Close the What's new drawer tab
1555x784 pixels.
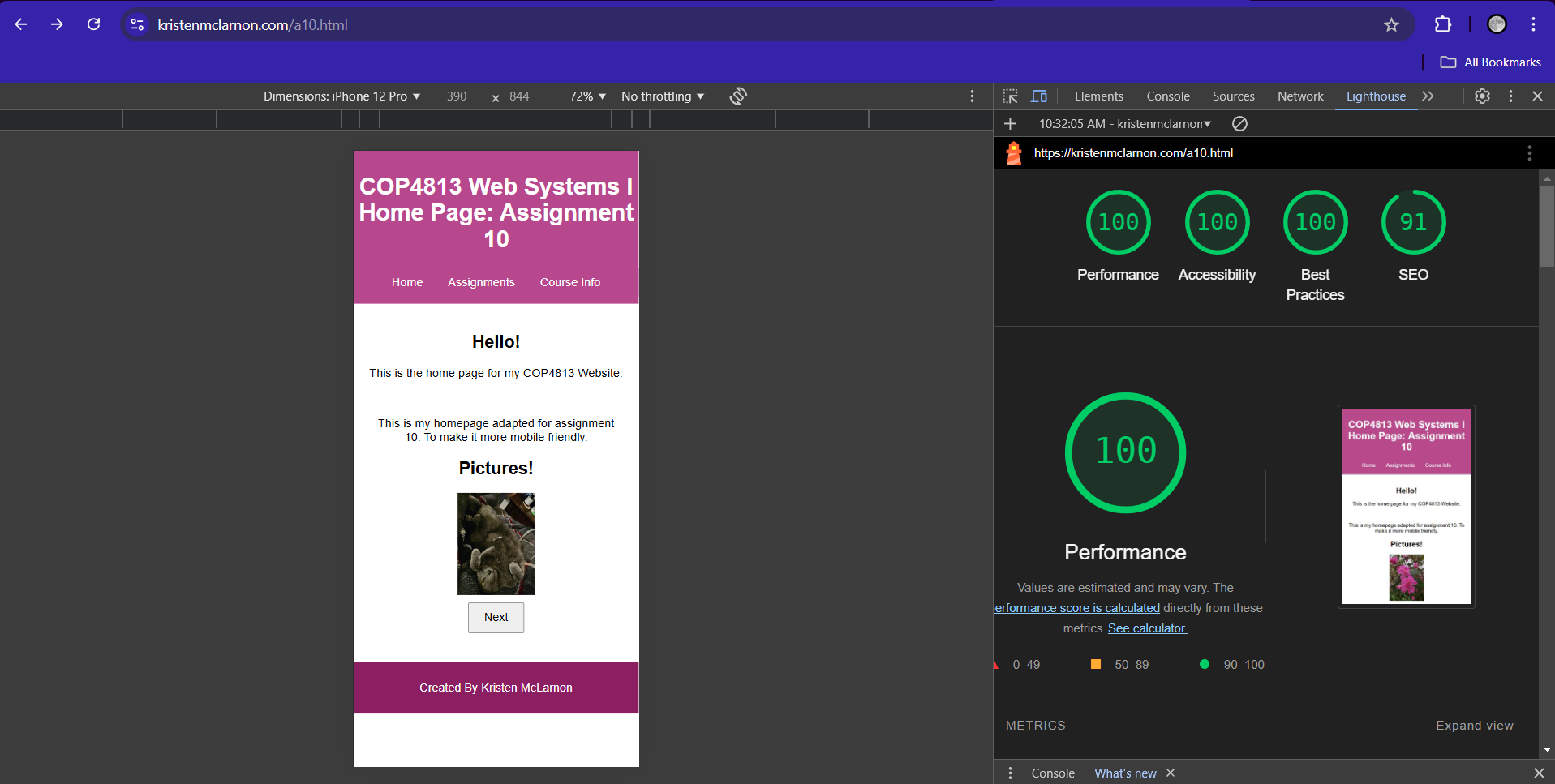click(x=1171, y=773)
